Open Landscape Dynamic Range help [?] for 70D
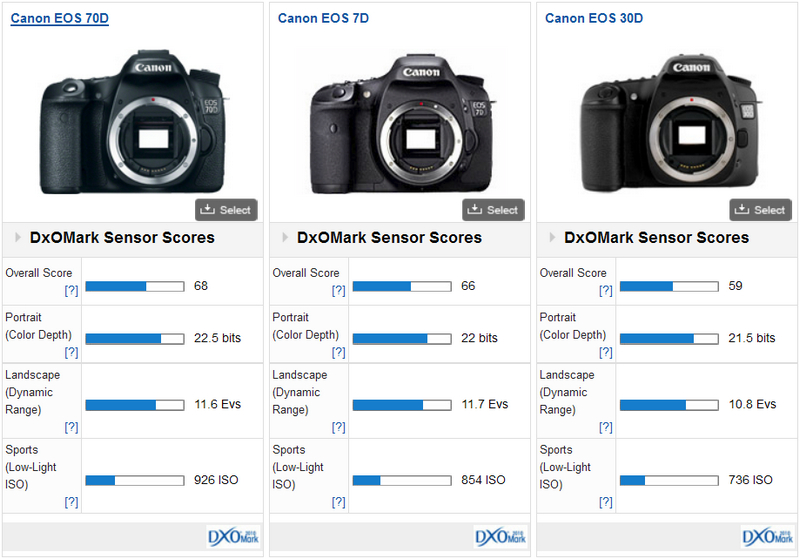The height and width of the screenshot is (559, 800). 71,427
